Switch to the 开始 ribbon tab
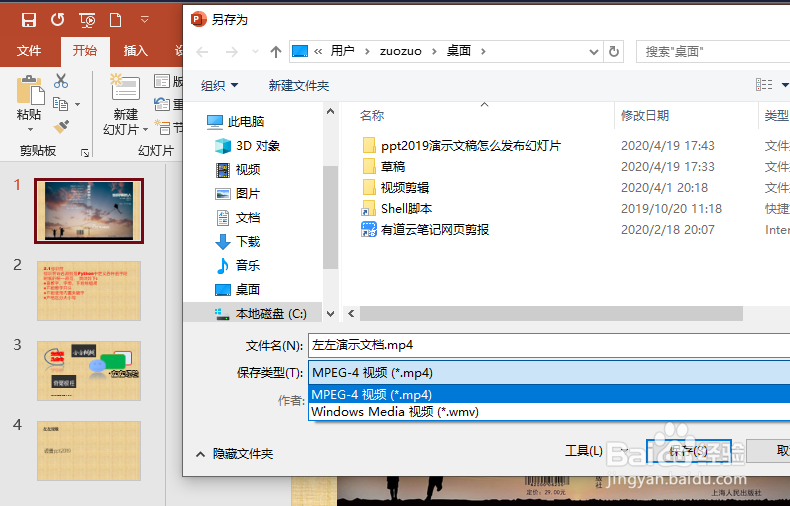The width and height of the screenshot is (790, 506). click(85, 51)
